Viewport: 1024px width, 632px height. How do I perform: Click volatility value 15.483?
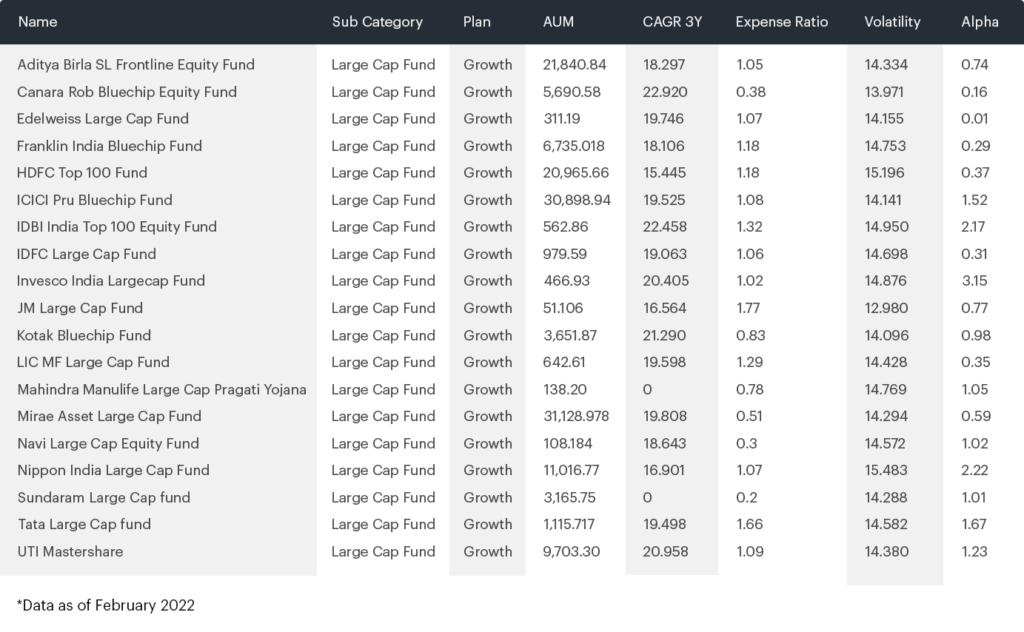click(886, 471)
